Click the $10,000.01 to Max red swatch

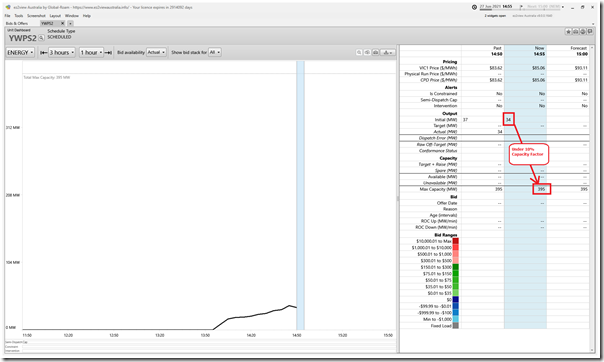(455, 241)
